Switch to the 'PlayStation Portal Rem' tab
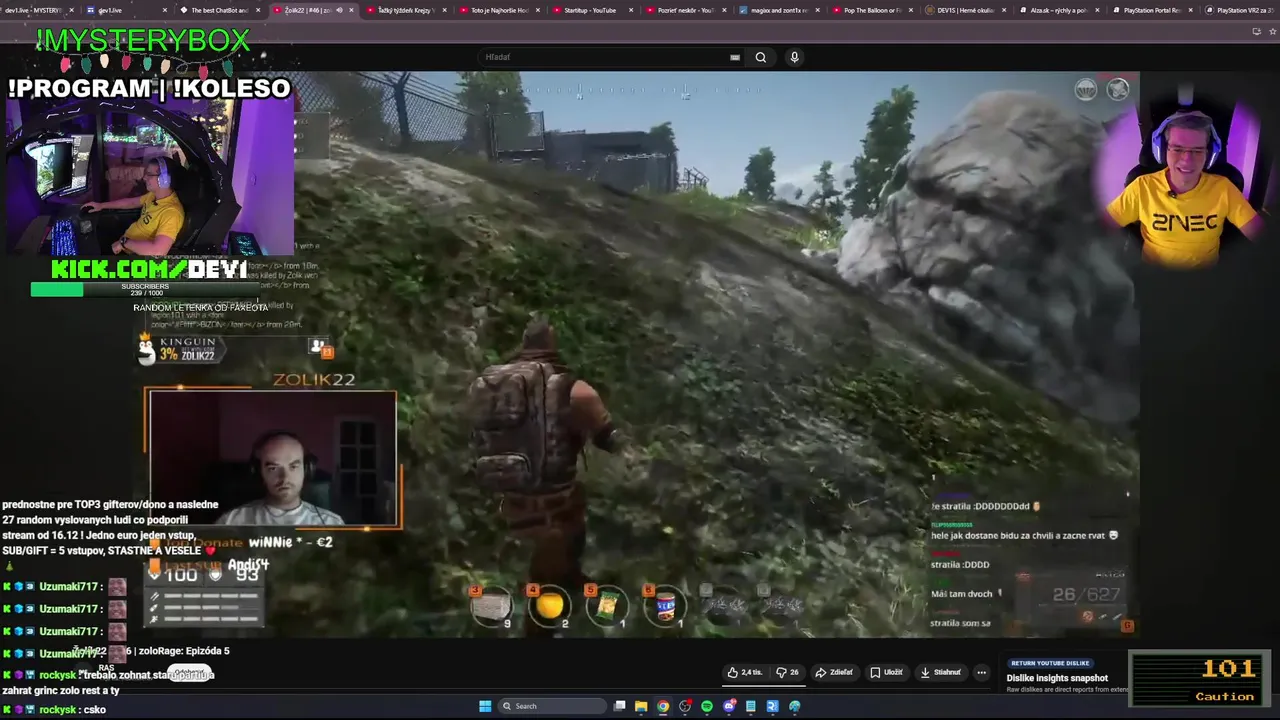 coord(1152,10)
